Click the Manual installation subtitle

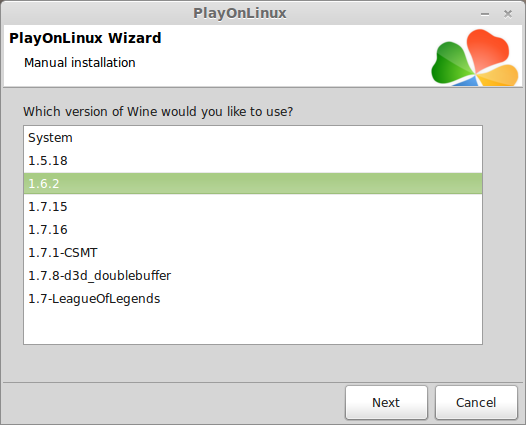(x=80, y=63)
